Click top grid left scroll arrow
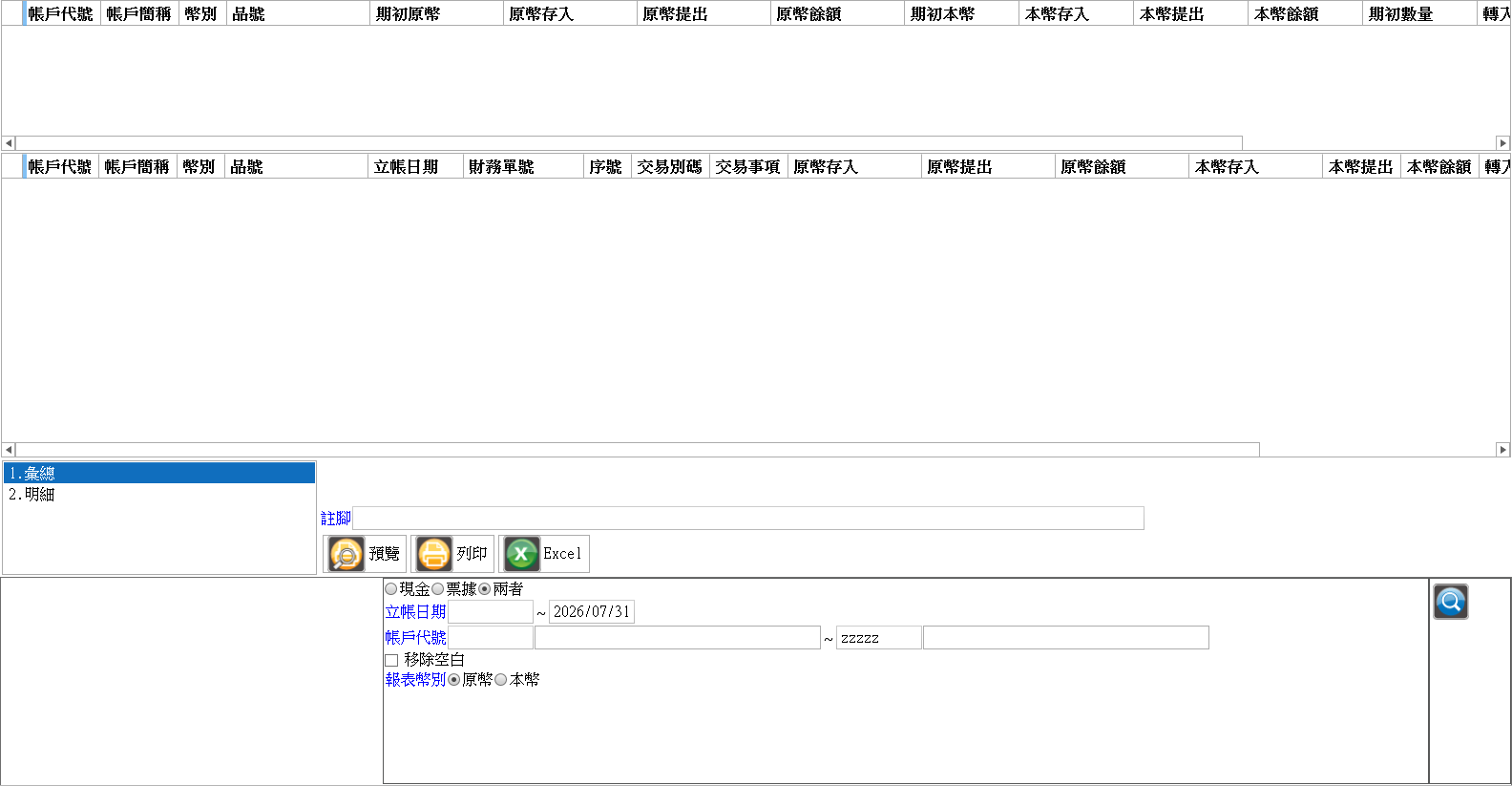Screen dimensions: 1512x786 point(9,143)
